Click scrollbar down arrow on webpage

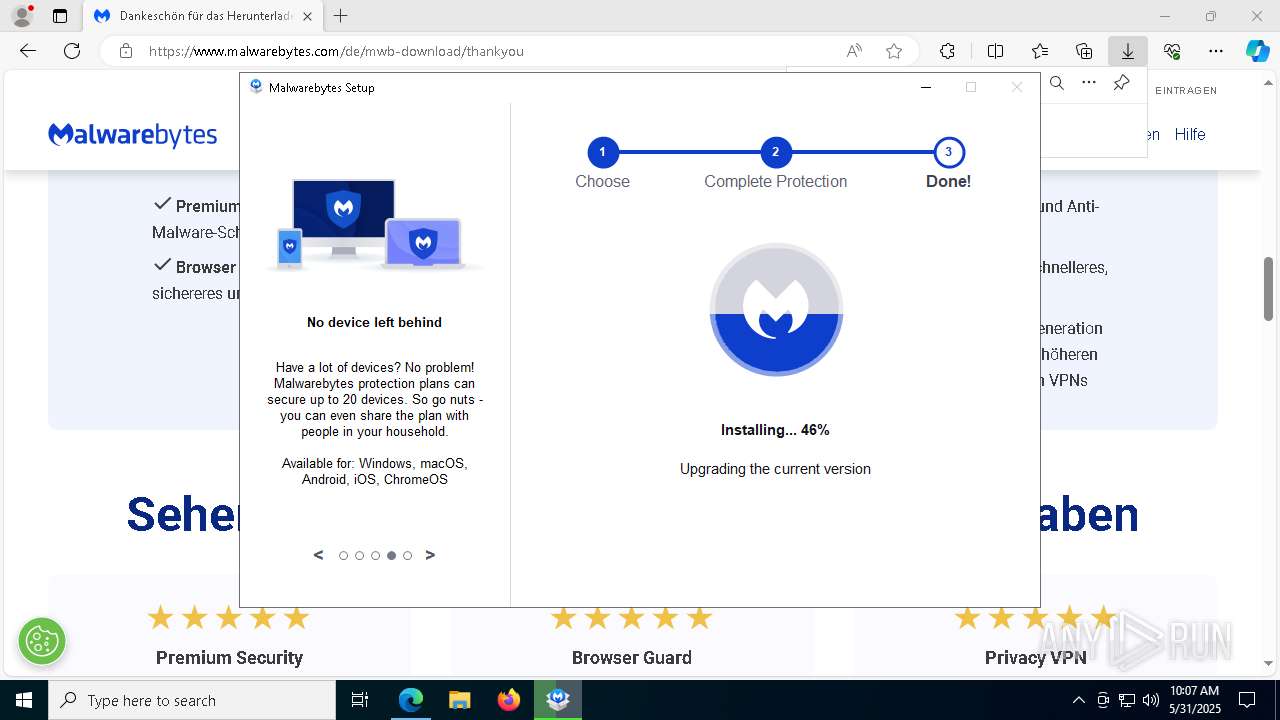point(1268,663)
